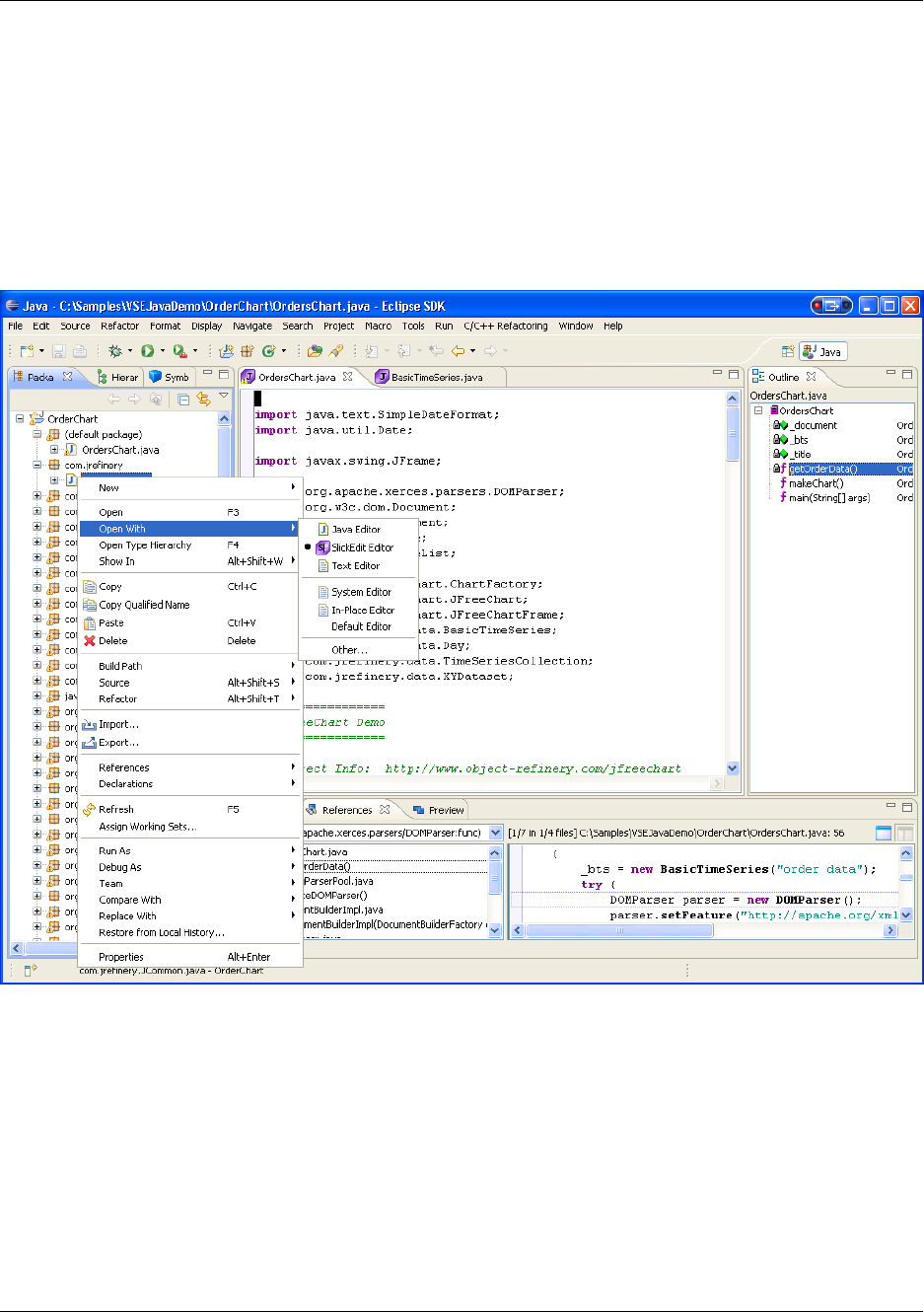The height and width of the screenshot is (1312, 924).
Task: Switch to the Symbols view tab
Action: tap(169, 377)
